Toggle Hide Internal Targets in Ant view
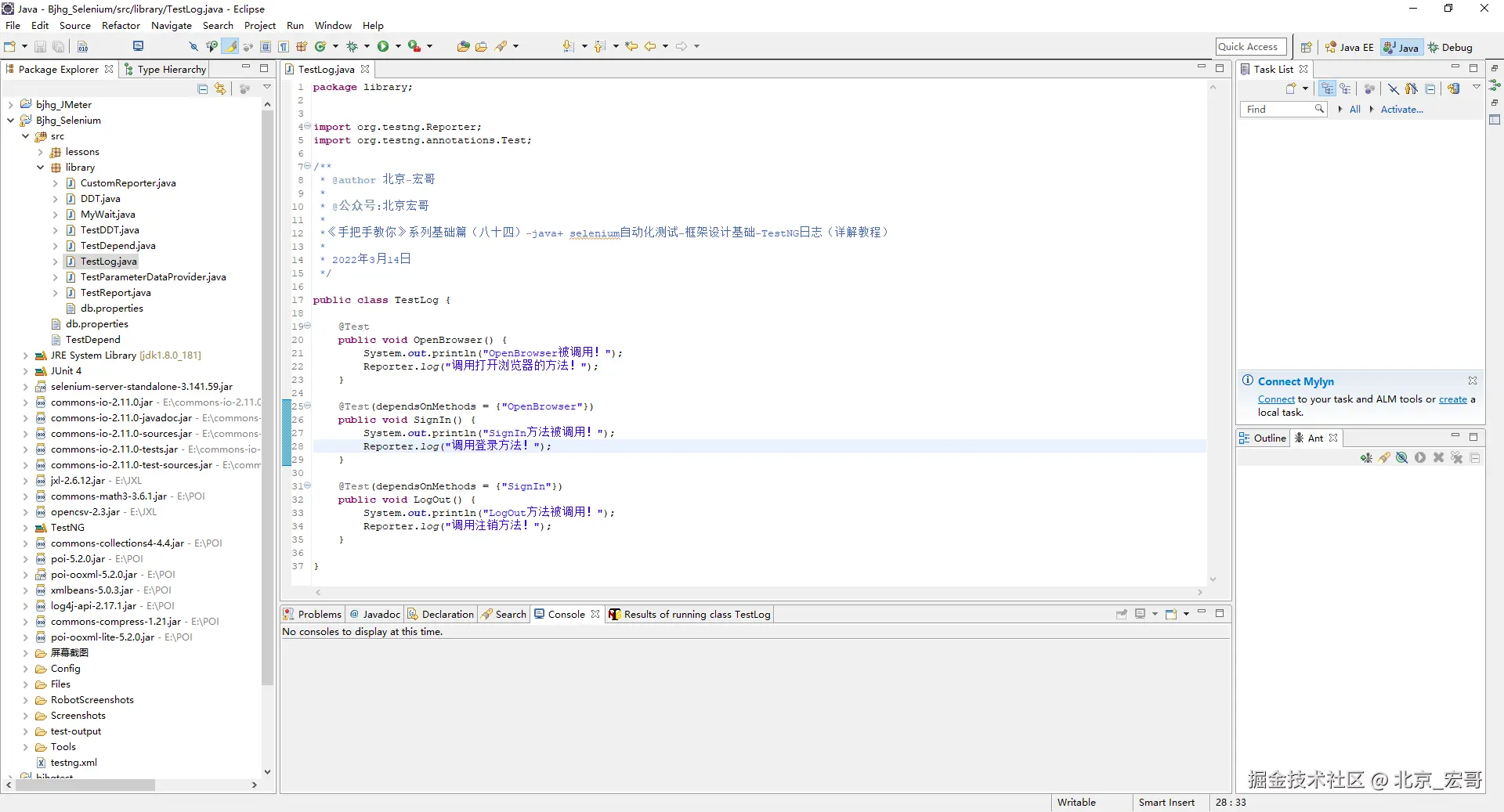This screenshot has height=812, width=1504. pyautogui.click(x=1402, y=458)
